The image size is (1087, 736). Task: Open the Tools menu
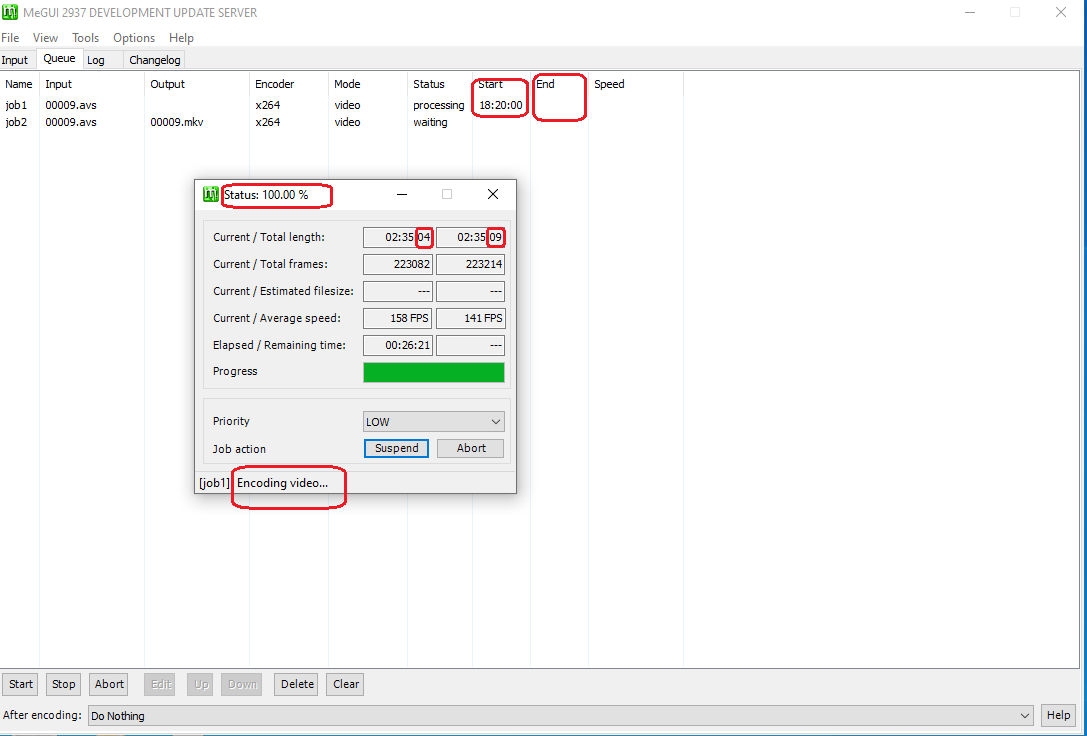click(x=85, y=38)
